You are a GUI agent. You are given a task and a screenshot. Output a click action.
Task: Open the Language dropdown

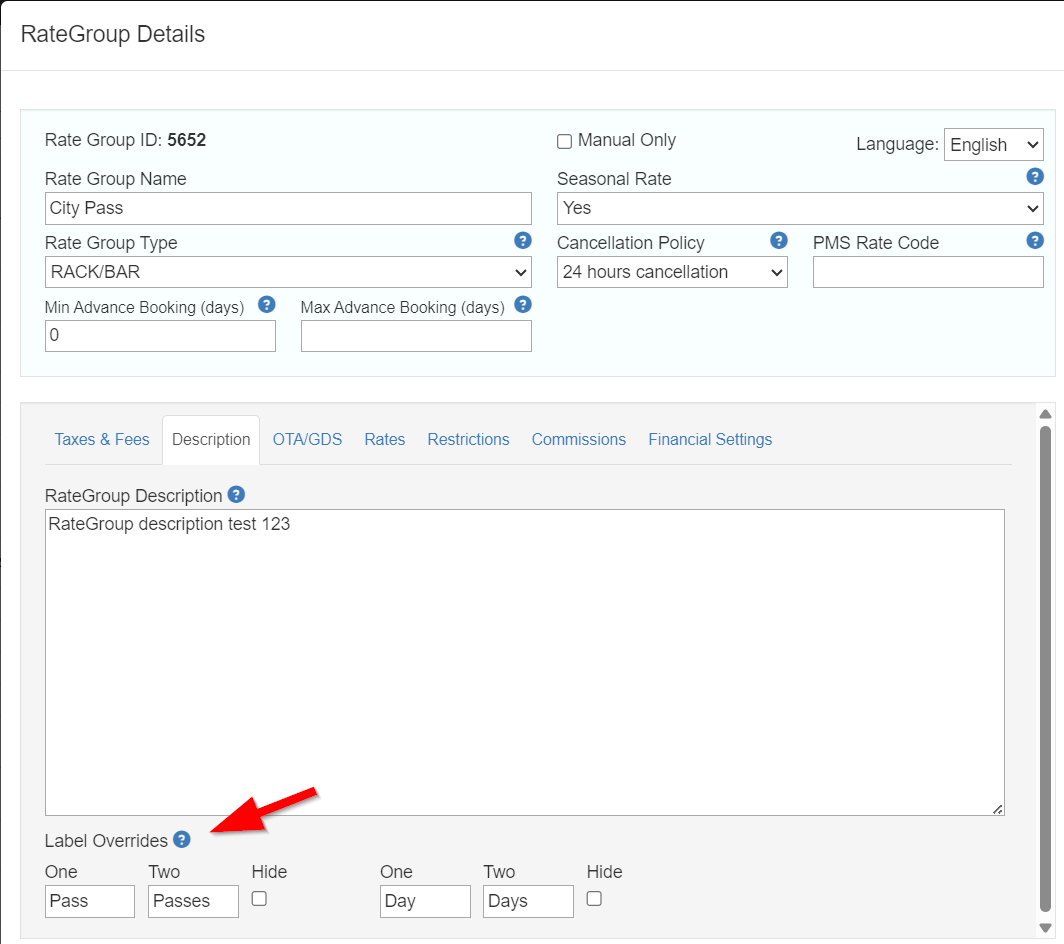coord(994,145)
